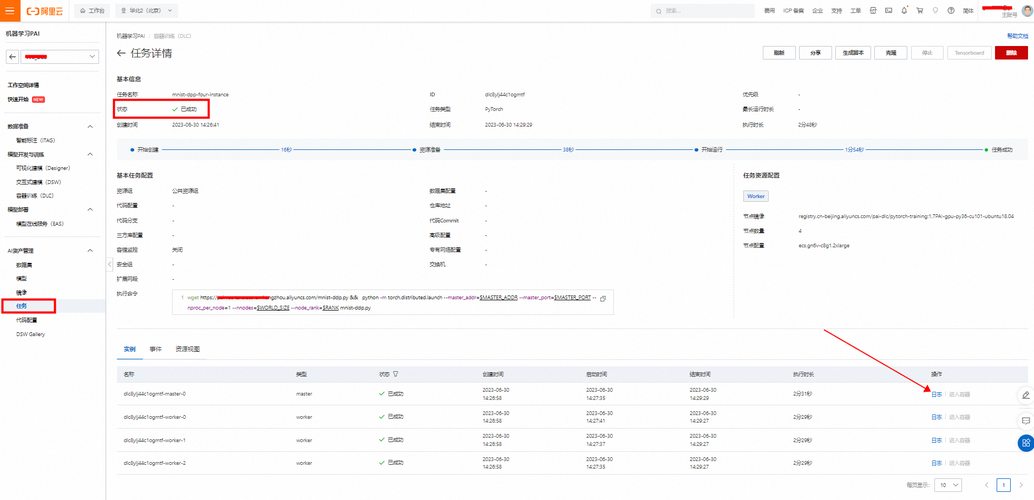Open the page size 10 dropdown
Viewport: 1034px width, 500px height.
949,485
